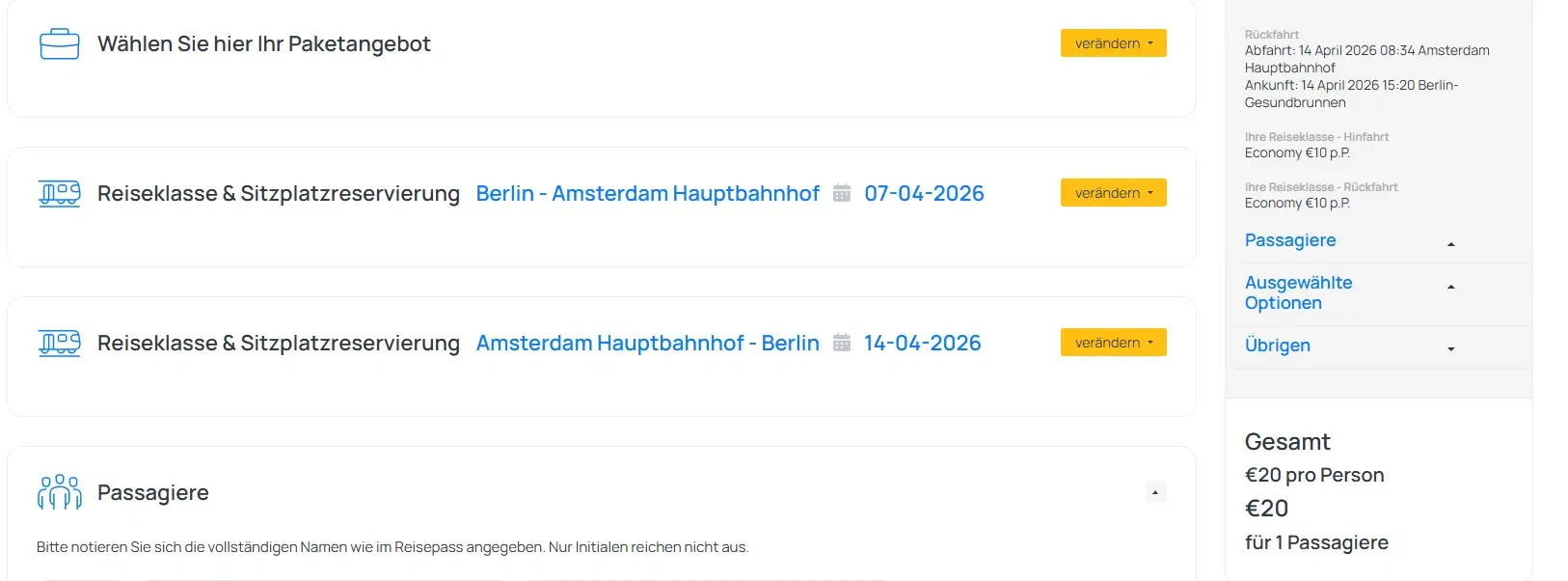
Task: Click the train icon beside return Reiseklasse row
Action: 59,343
